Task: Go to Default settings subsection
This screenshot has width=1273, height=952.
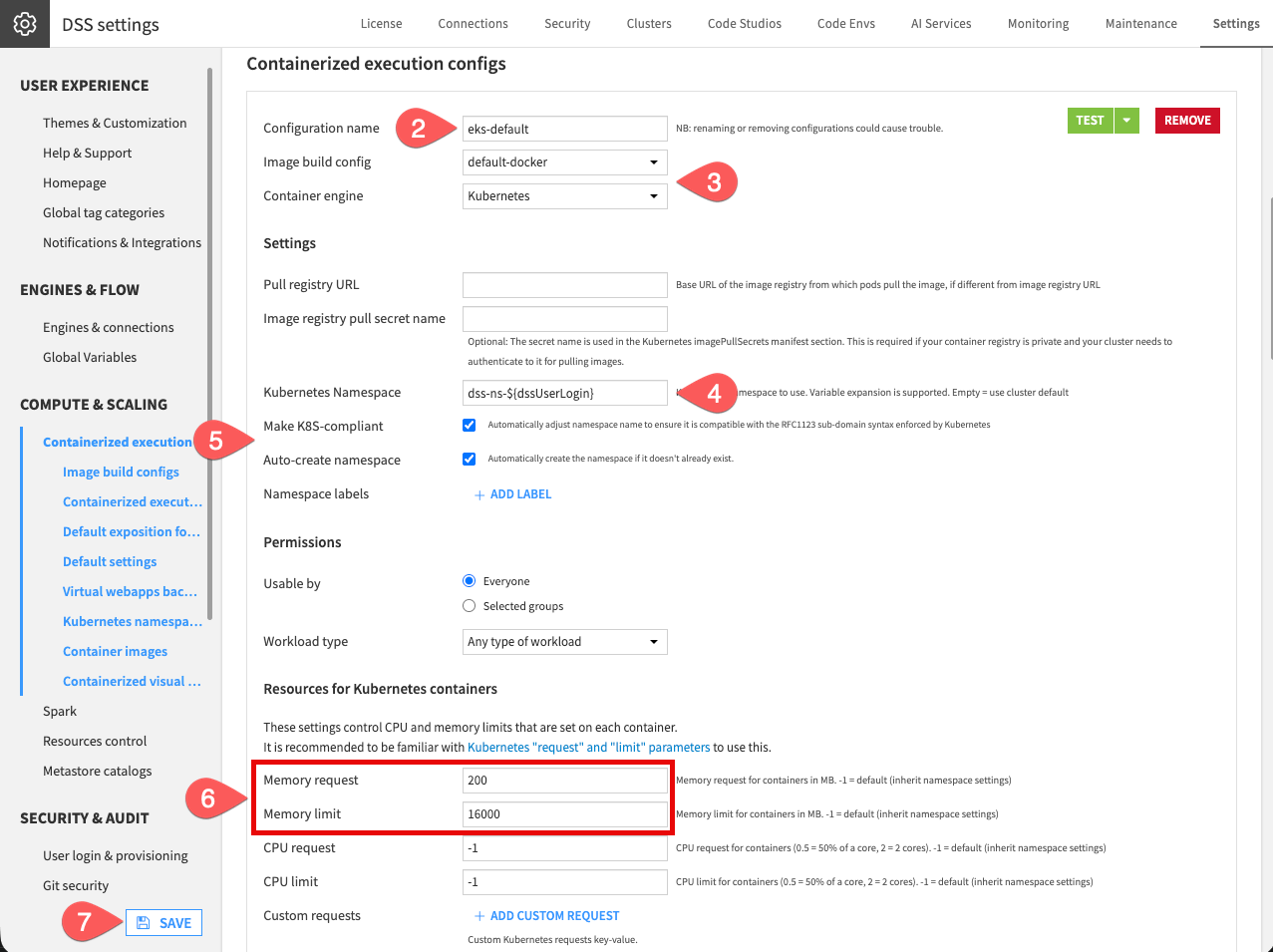Action: click(110, 562)
